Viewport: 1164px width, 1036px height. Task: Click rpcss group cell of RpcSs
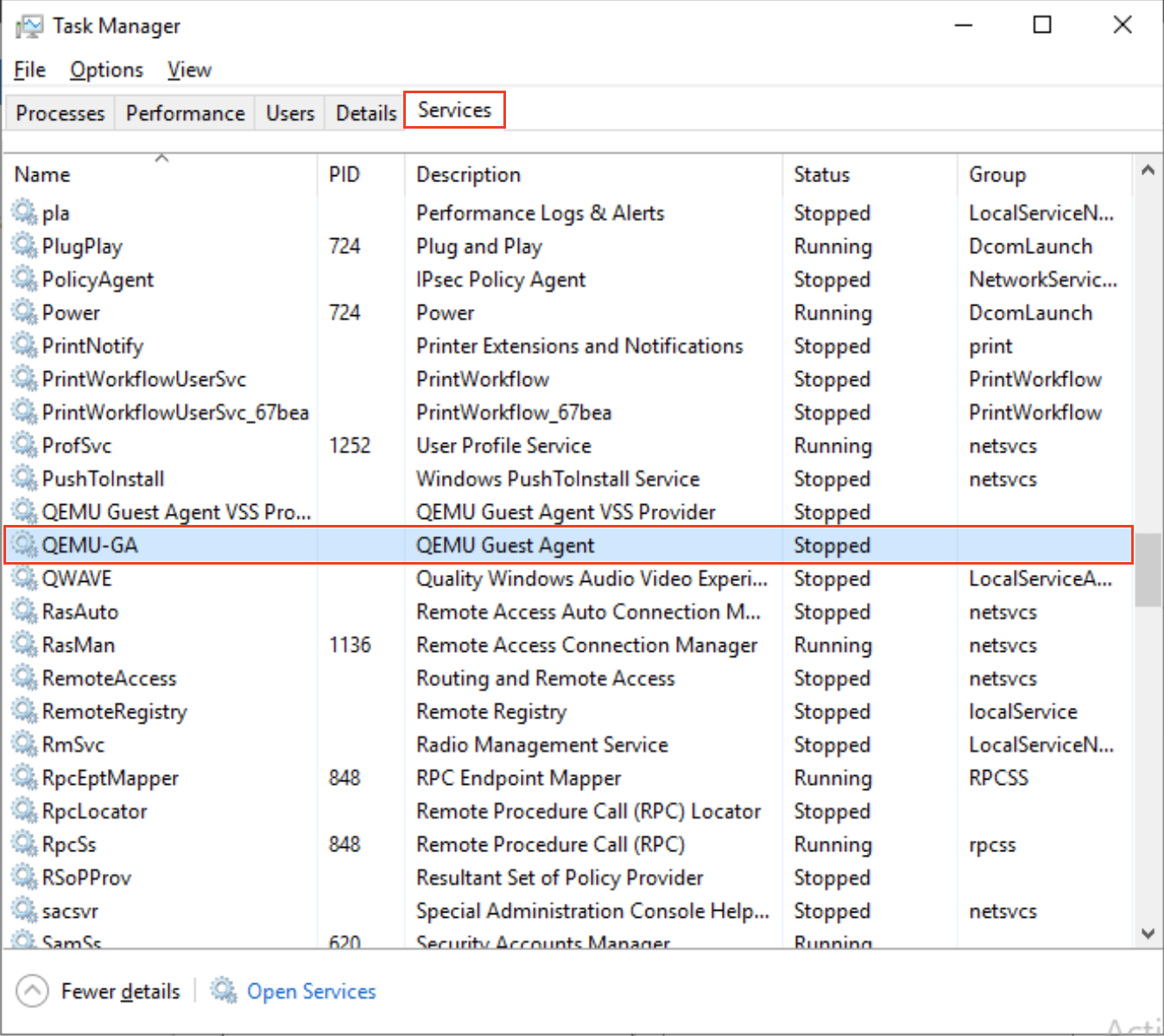(992, 844)
